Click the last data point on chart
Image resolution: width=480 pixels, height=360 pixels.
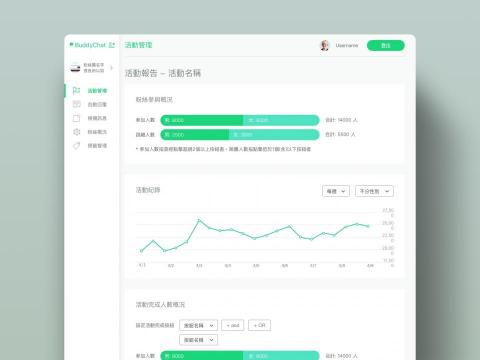point(368,226)
